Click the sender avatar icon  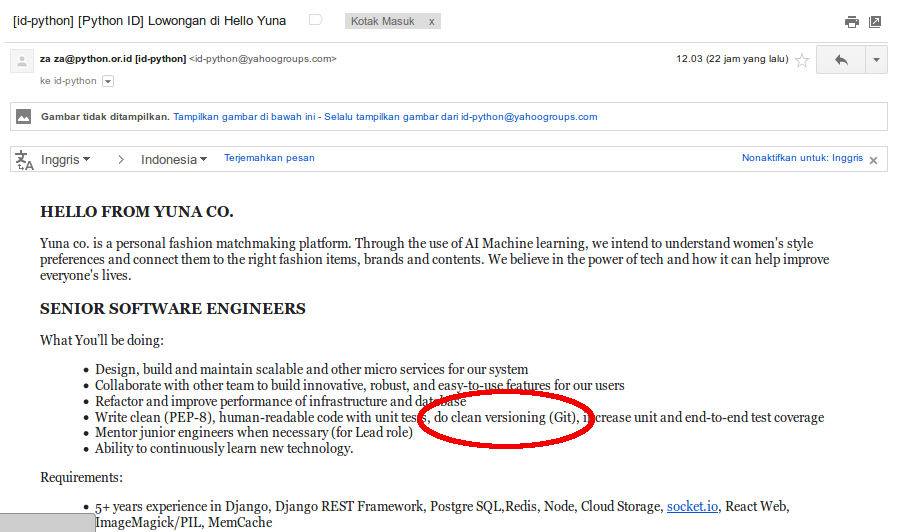(x=22, y=61)
